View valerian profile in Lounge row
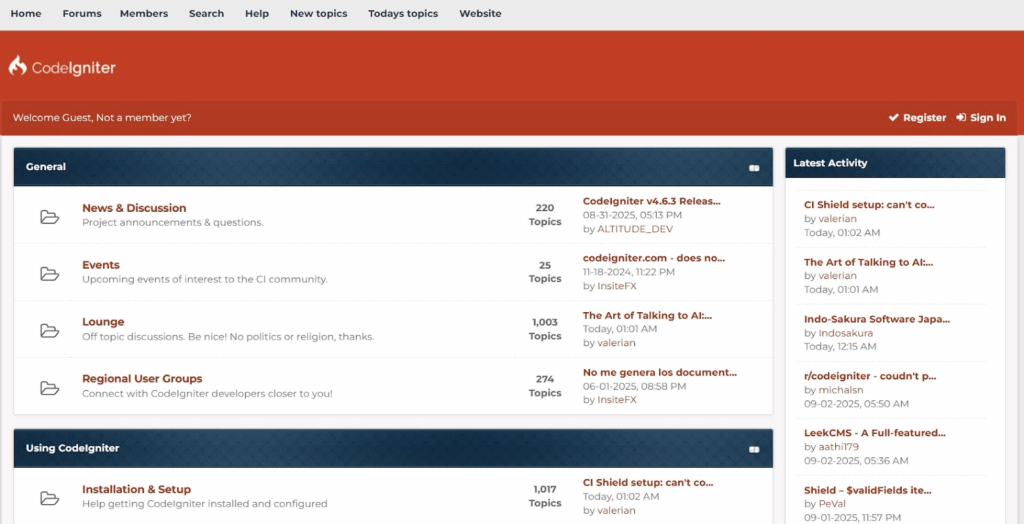This screenshot has width=1024, height=524. (616, 343)
